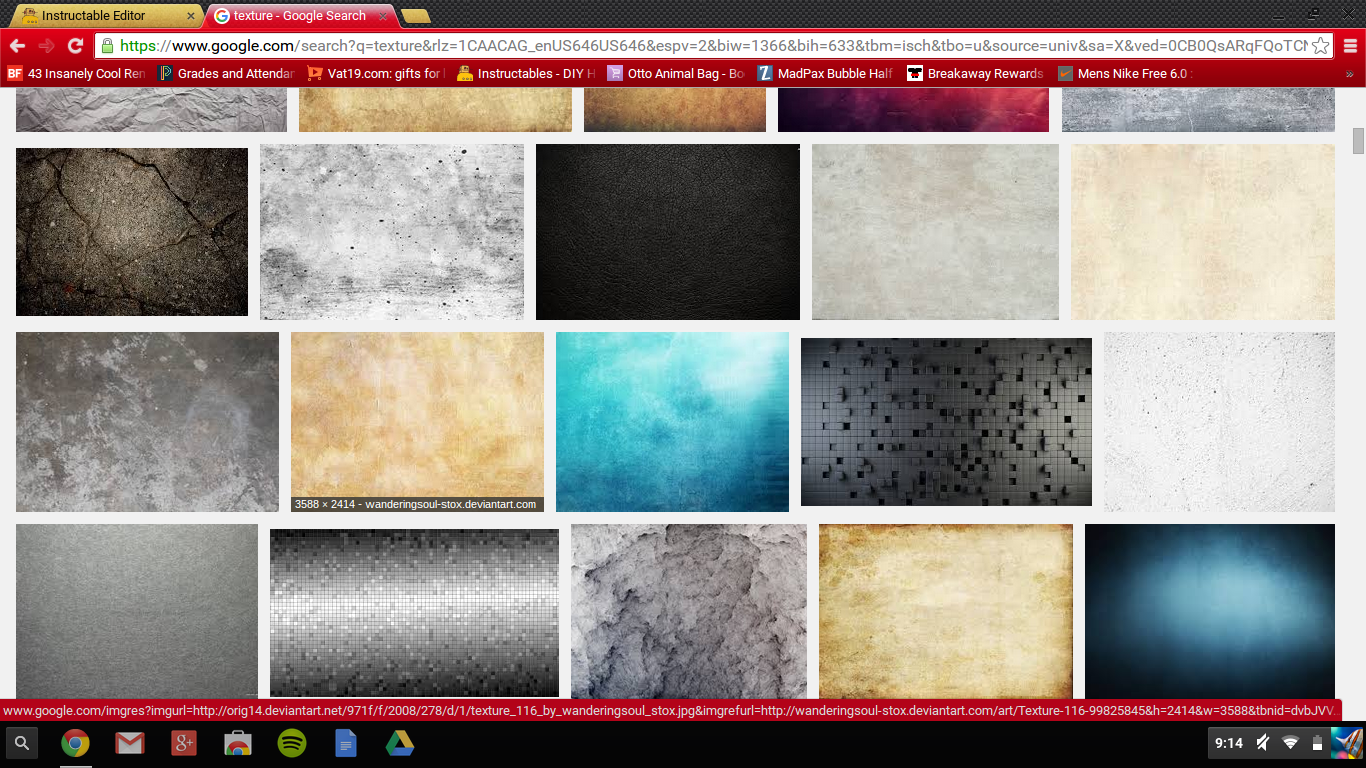This screenshot has height=768, width=1366.
Task: Open a new tab
Action: [416, 16]
